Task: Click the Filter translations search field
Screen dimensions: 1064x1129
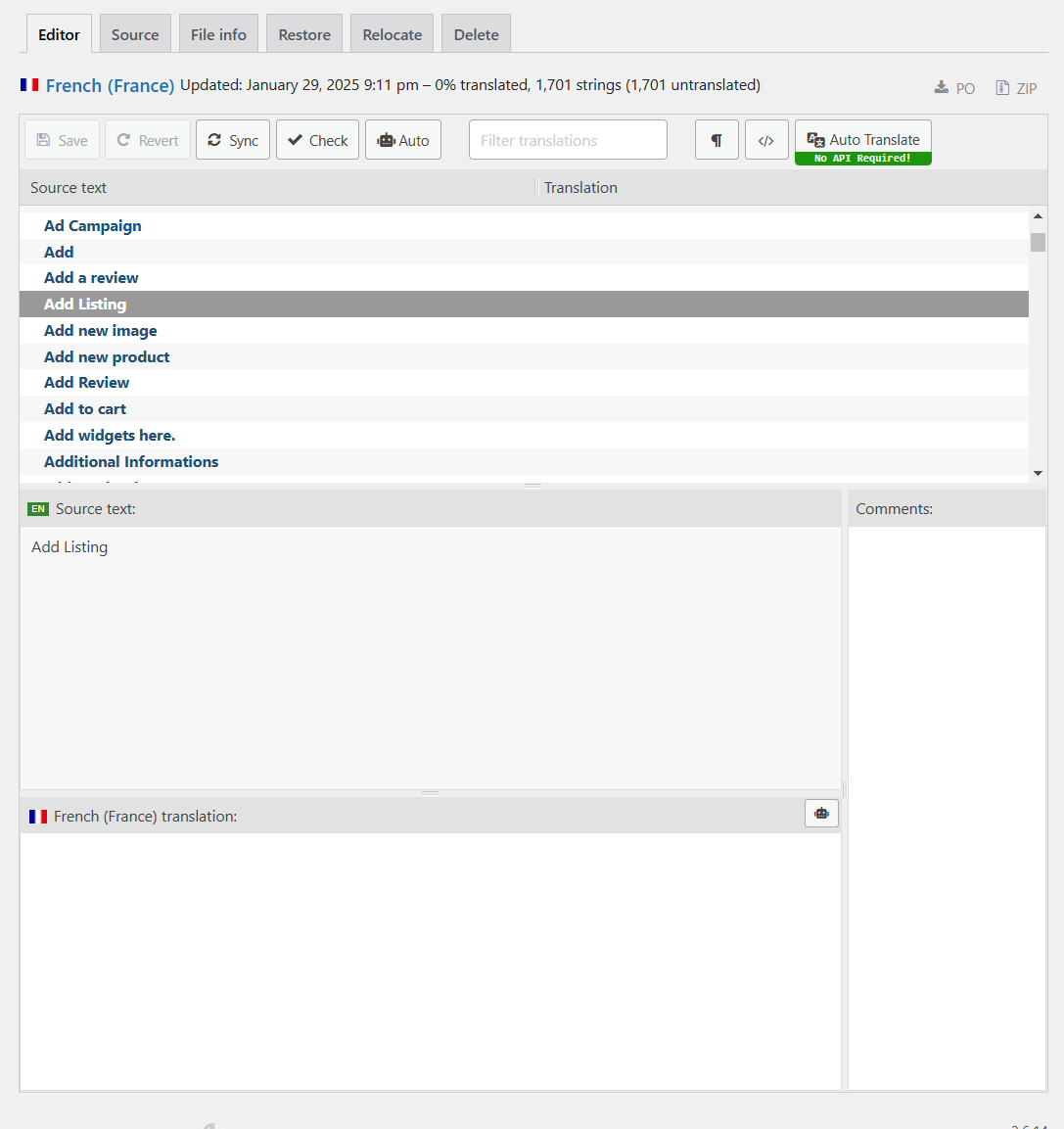Action: [568, 140]
